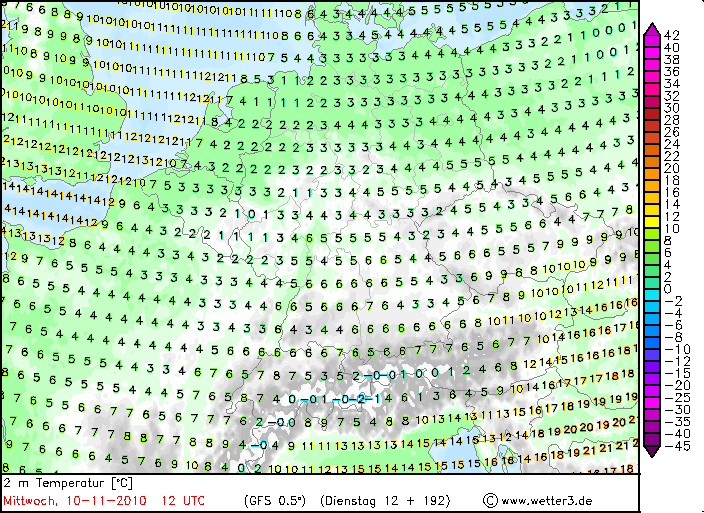Click the '(Dienstag 12 + 192)' forecast run text

[x=385, y=501]
